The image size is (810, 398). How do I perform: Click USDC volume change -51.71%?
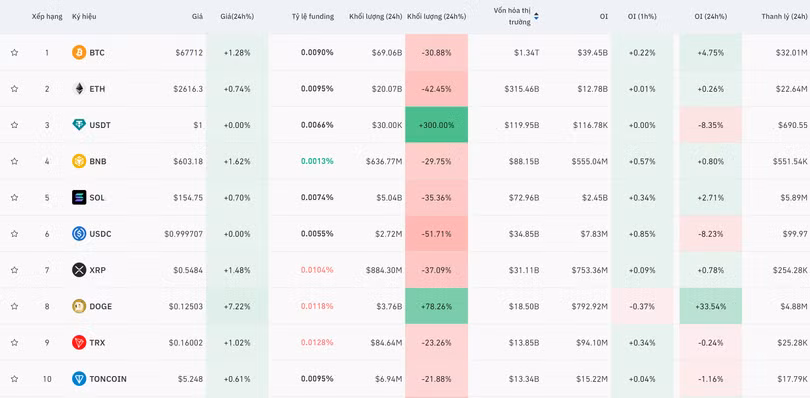coord(437,234)
